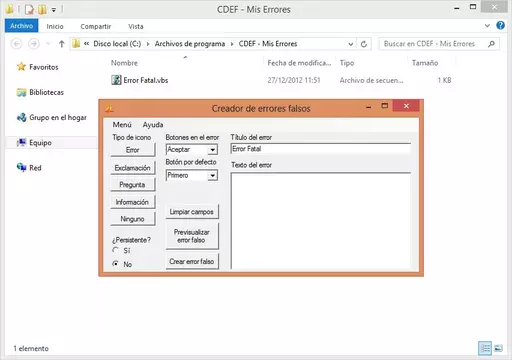The width and height of the screenshot is (512, 360).
Task: Open the Botones en el error dropdown
Action: tap(213, 150)
